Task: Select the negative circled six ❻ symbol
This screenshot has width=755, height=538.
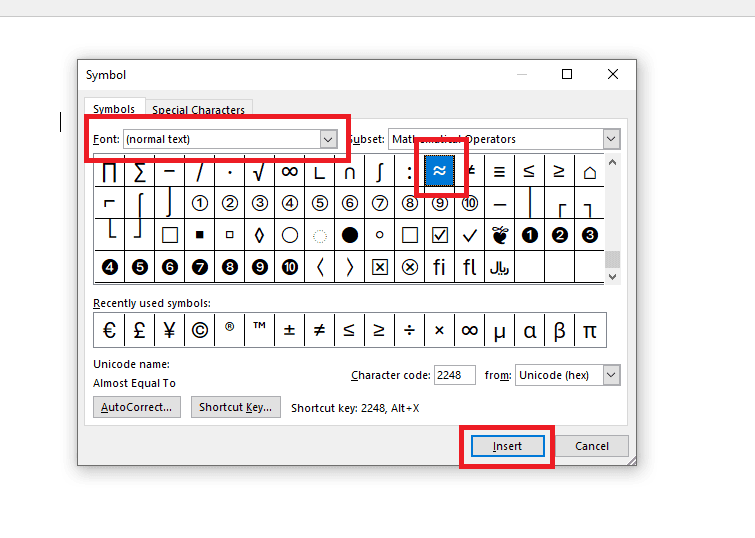Action: pos(169,267)
